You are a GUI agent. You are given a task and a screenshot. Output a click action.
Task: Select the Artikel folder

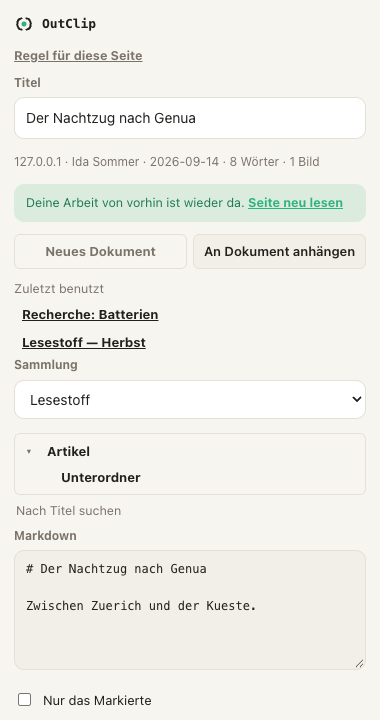tap(68, 452)
